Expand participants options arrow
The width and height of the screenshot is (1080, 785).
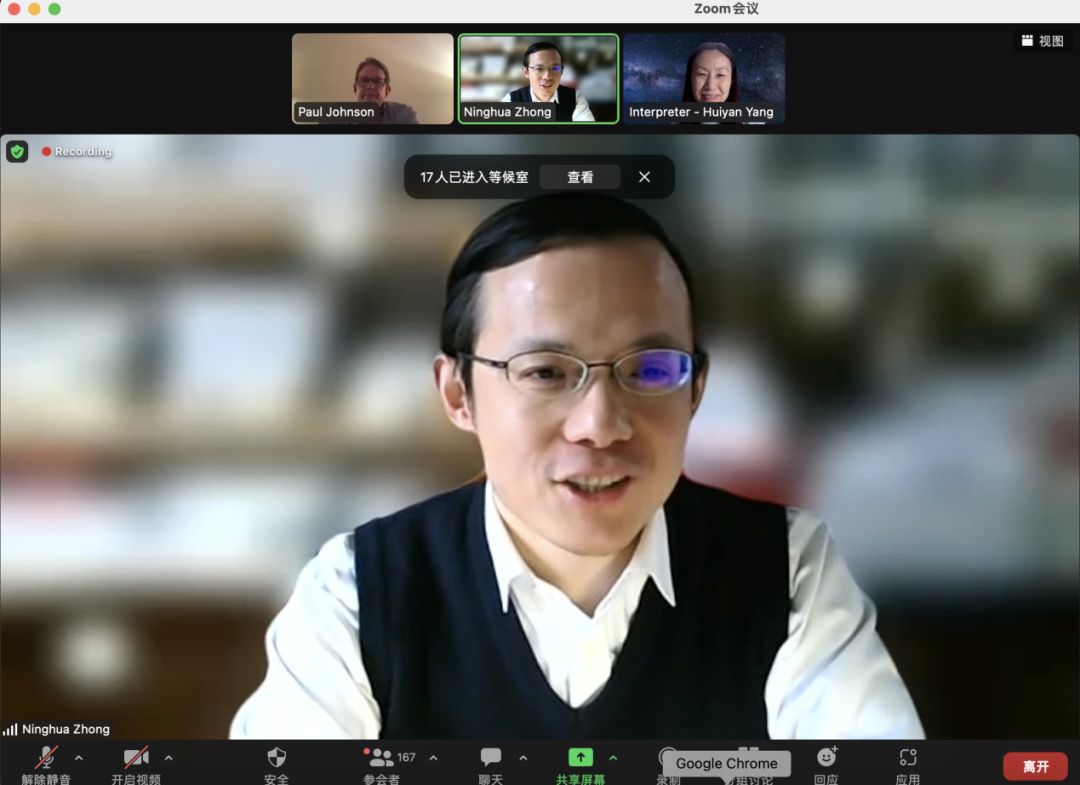pos(433,758)
